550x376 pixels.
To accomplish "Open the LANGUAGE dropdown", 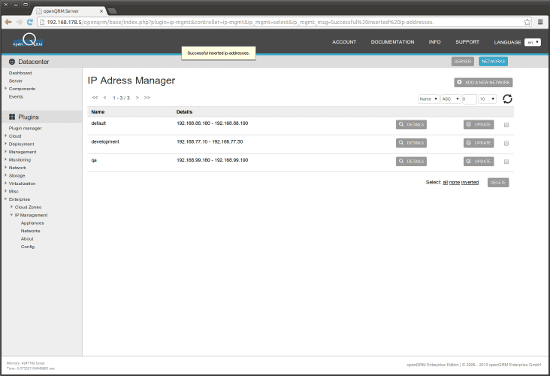I will tap(532, 42).
